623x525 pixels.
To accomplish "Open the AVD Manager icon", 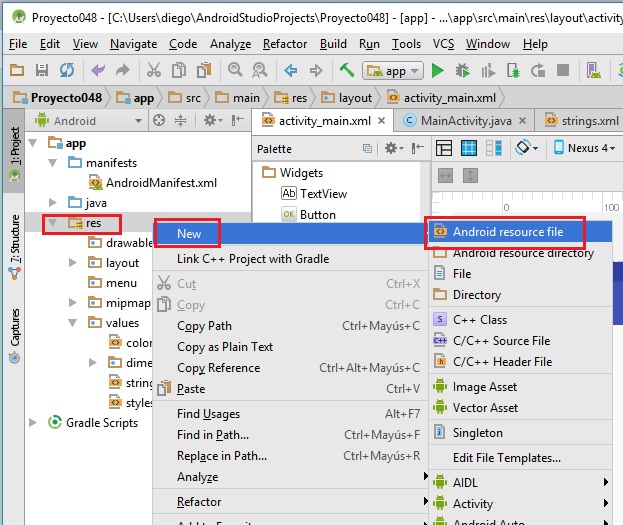I will tap(594, 70).
